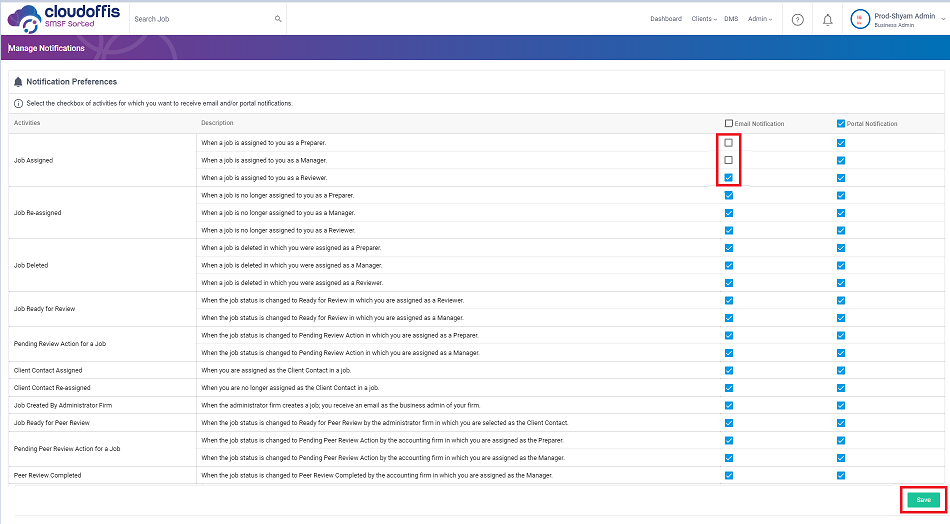Viewport: 950px width, 524px height.
Task: Uncheck email for job deleted as Manager
Action: tap(729, 266)
